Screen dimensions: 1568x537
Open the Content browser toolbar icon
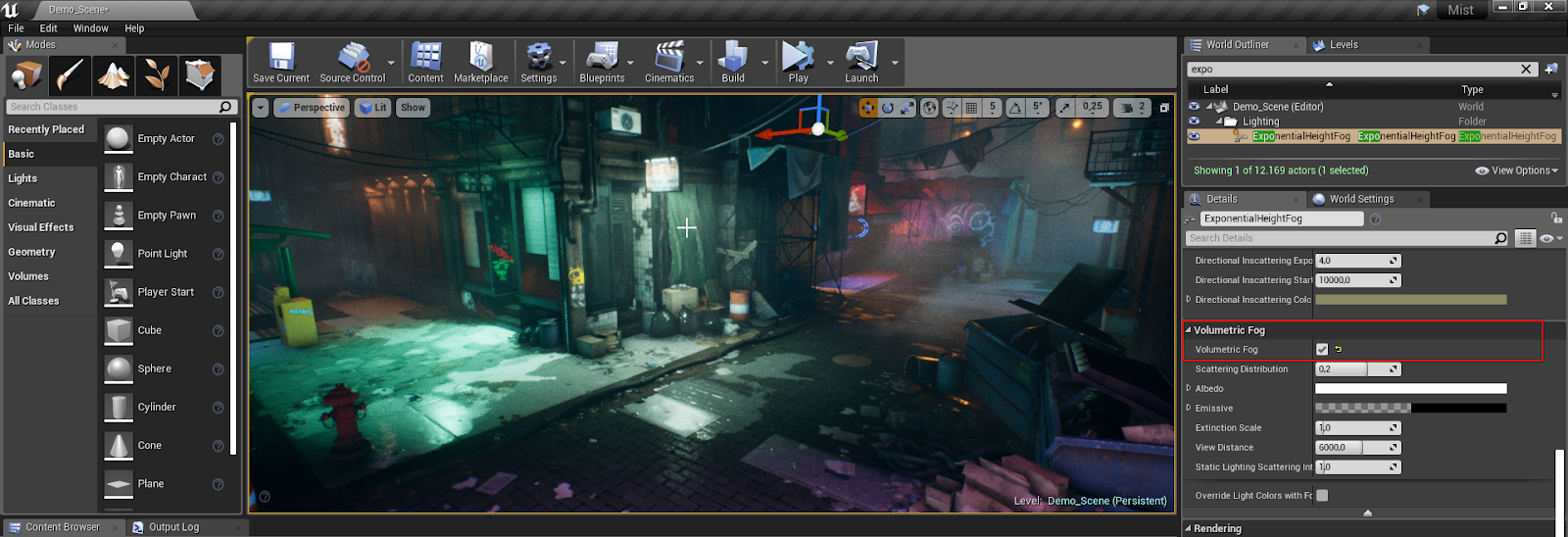[425, 63]
